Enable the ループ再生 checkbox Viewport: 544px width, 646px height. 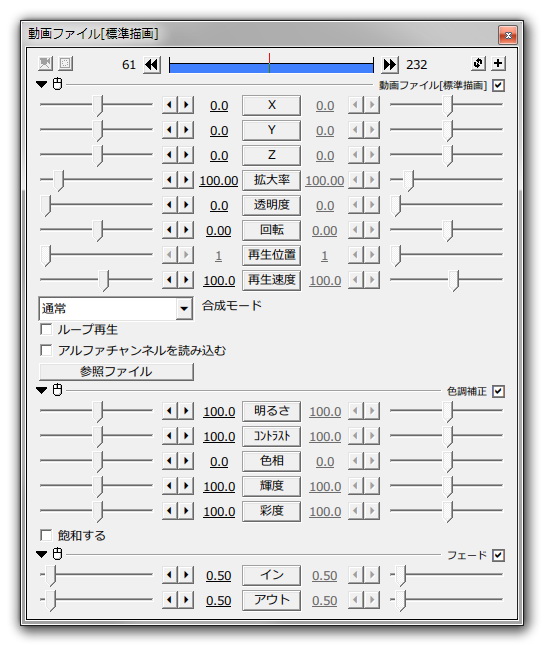(46, 329)
